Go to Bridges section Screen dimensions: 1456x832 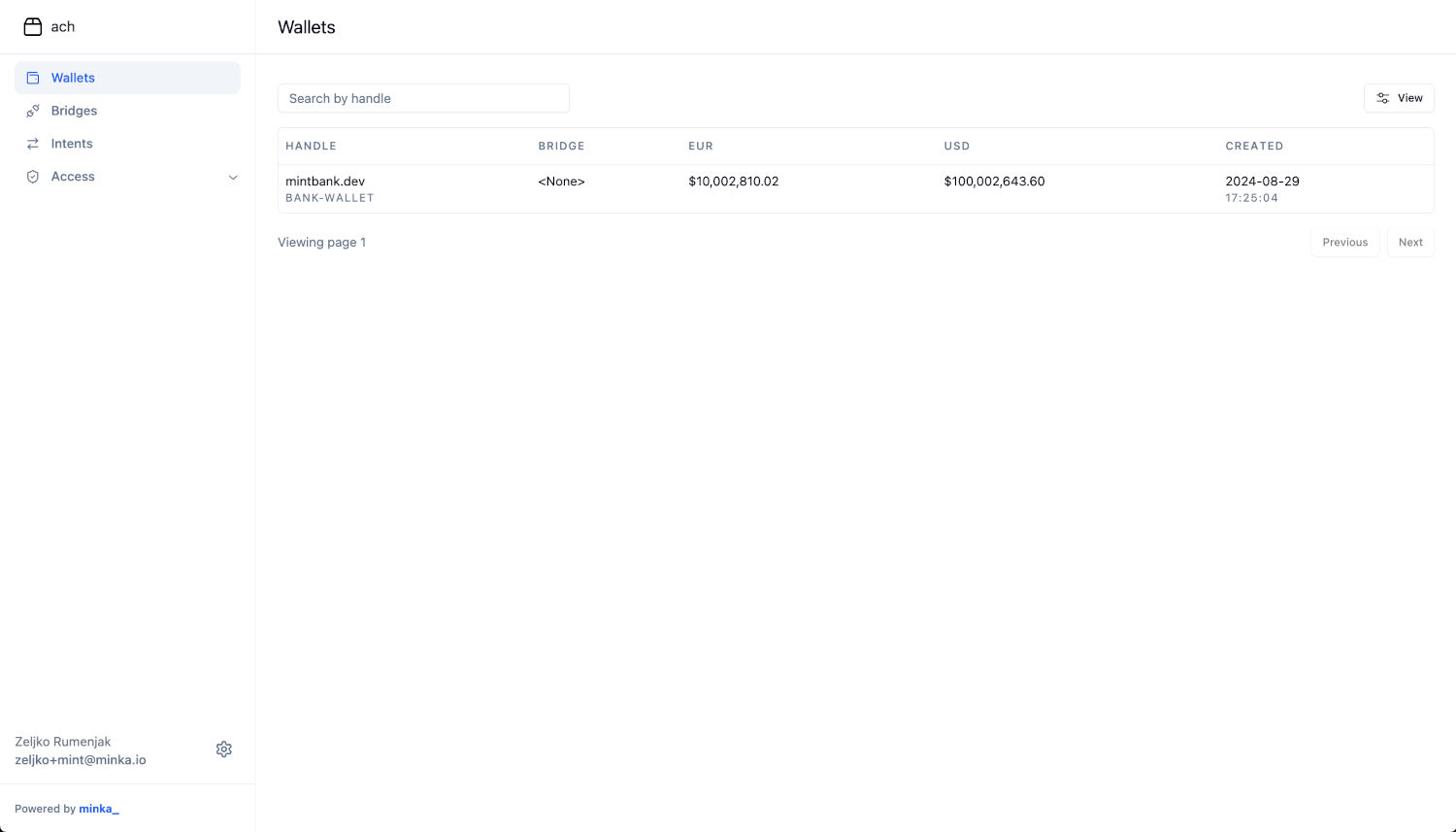point(74,111)
